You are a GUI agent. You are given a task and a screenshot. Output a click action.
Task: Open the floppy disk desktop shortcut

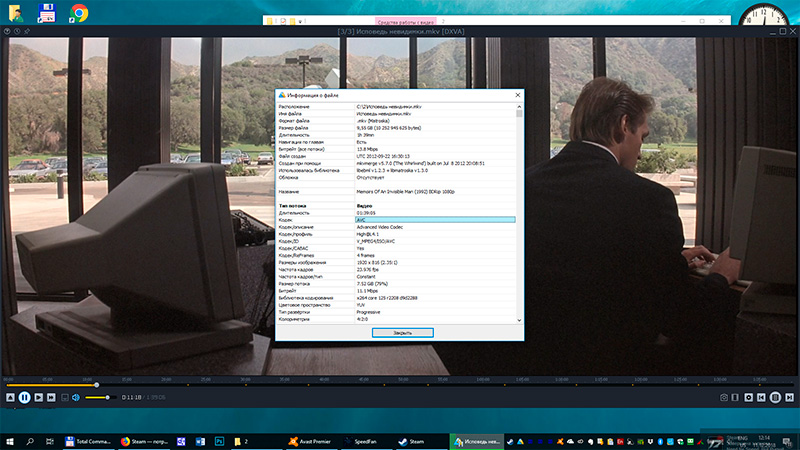[x=46, y=12]
